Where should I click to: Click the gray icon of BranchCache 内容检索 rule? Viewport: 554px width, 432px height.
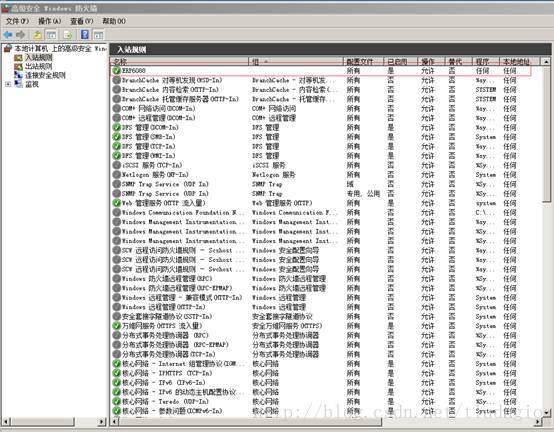tap(117, 90)
